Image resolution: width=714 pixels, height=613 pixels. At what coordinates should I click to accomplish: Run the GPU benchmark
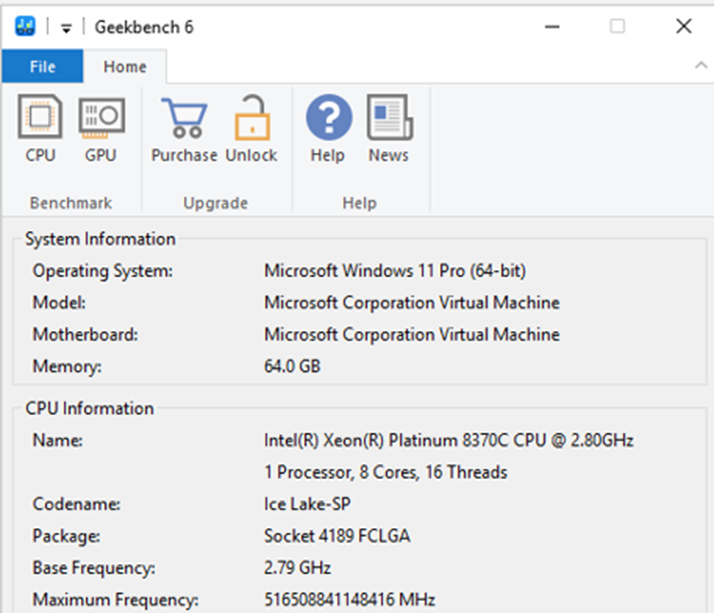click(101, 129)
